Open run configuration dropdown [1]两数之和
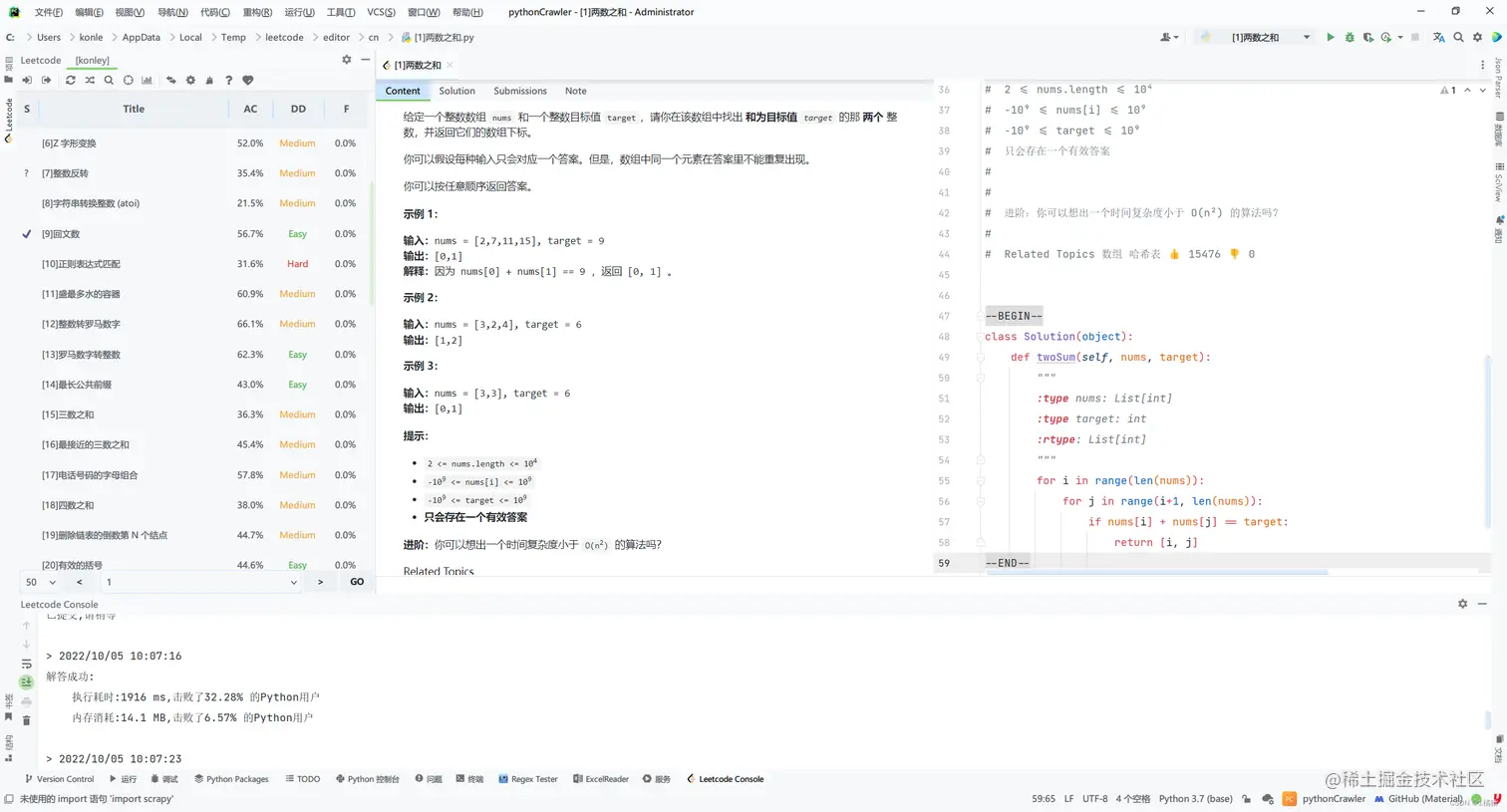Screen dimensions: 1507x812 tap(1256, 37)
